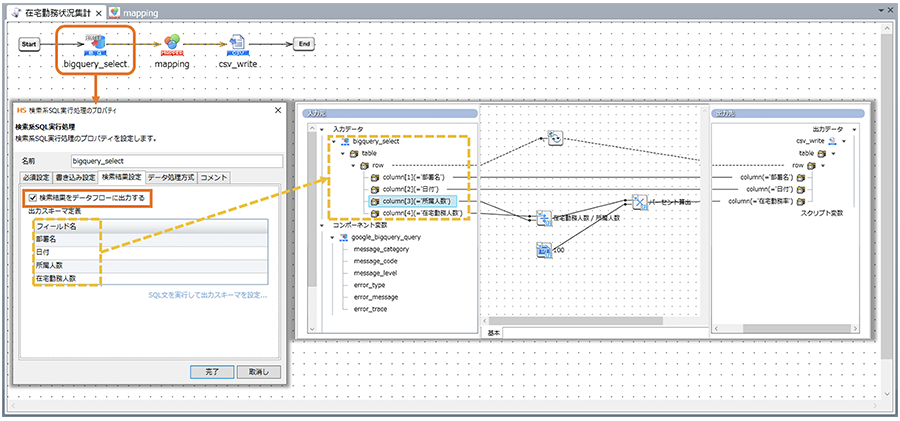Click the csv_write component icon
Viewport: 900px width, 421px height.
pos(238,43)
